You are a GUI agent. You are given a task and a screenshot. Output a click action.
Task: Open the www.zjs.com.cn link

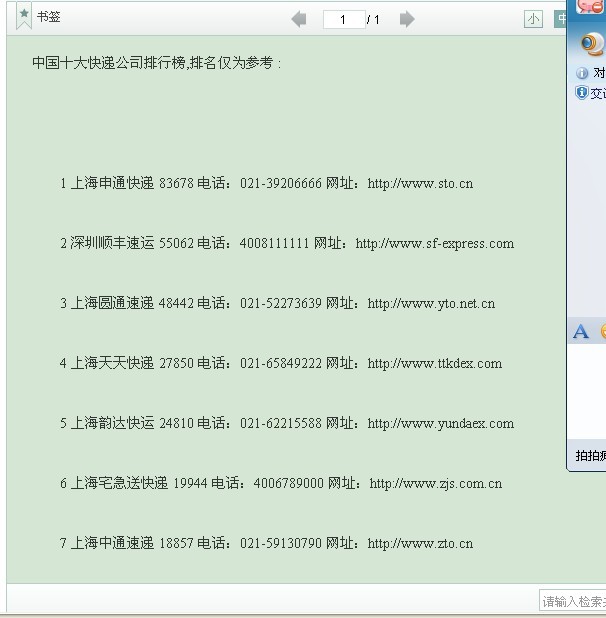coord(435,484)
